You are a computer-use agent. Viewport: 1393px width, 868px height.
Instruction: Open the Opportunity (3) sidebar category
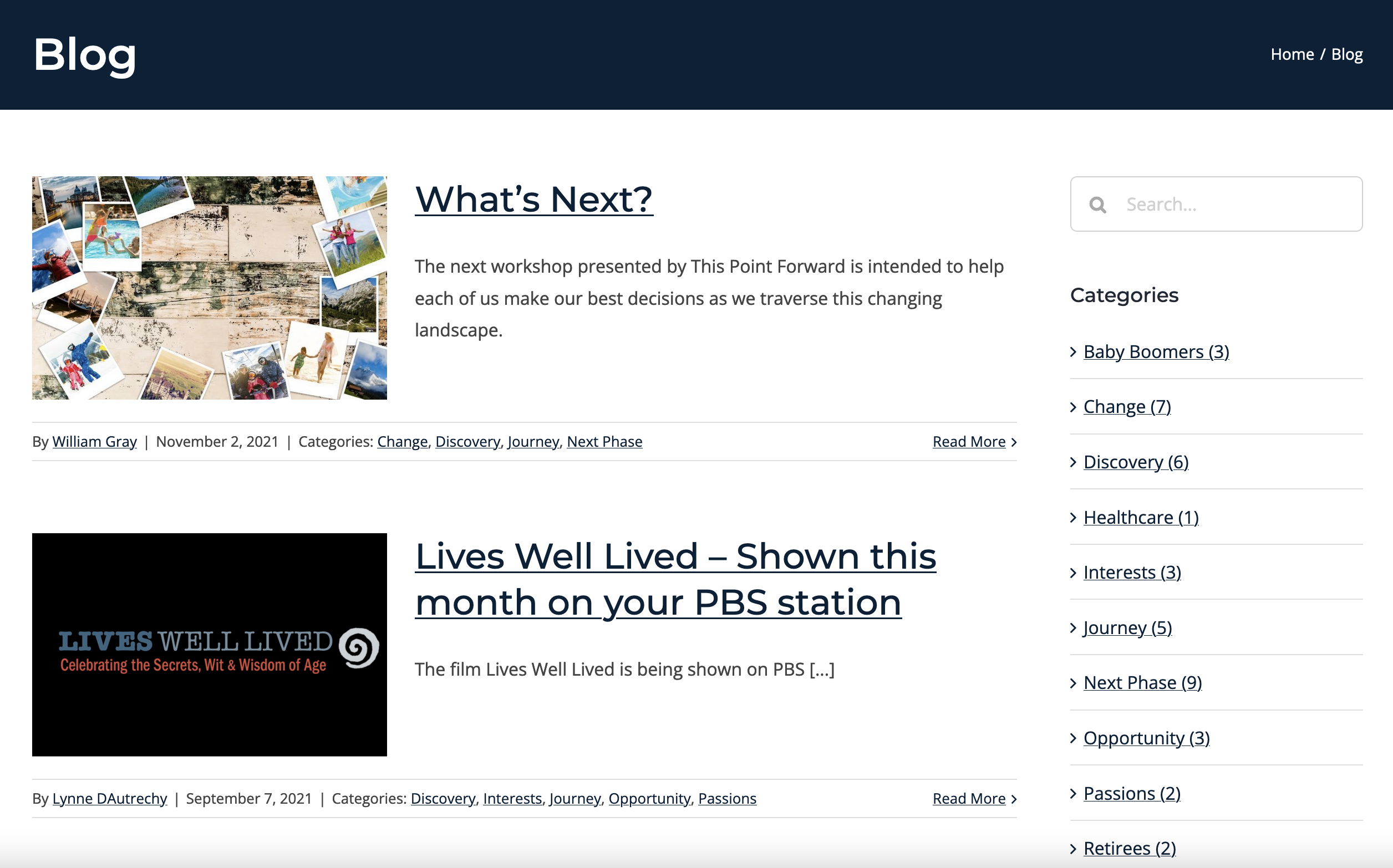1146,738
